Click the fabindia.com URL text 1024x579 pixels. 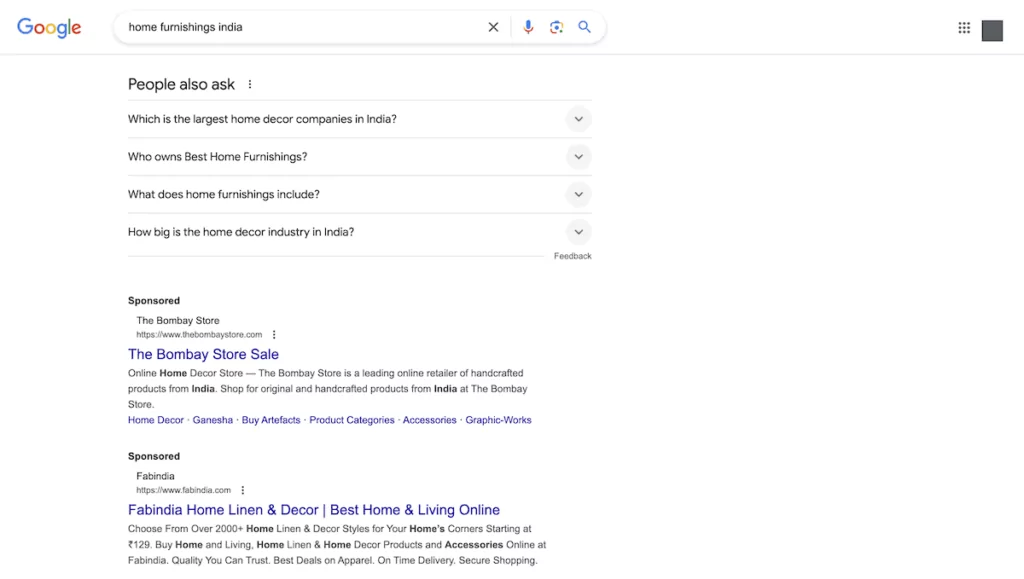[184, 490]
